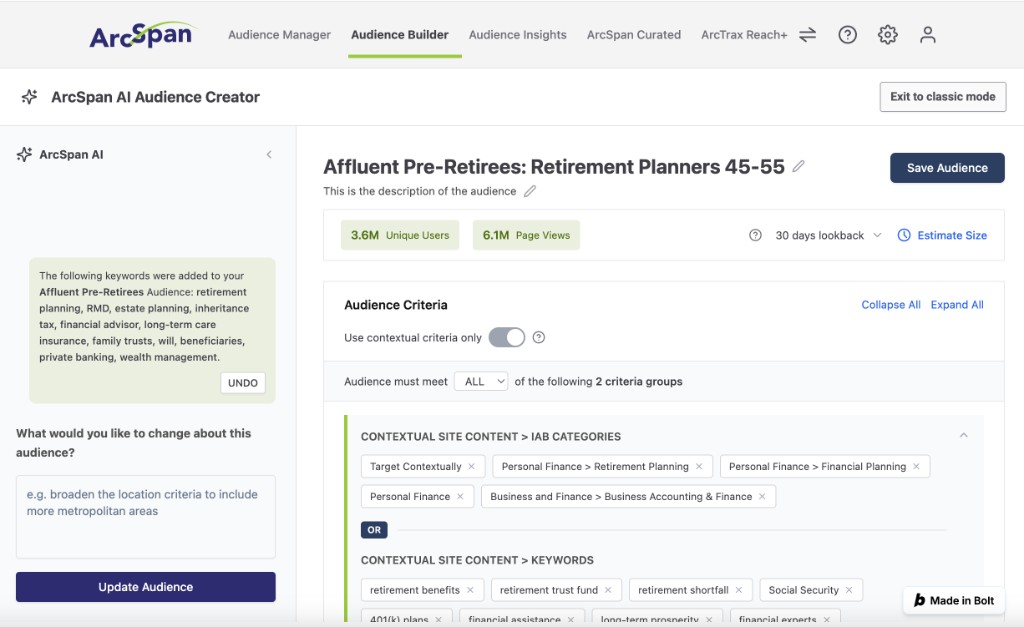Click the swap arrows icon beside ArcTrax Reach+
This screenshot has height=627, width=1024.
click(807, 34)
